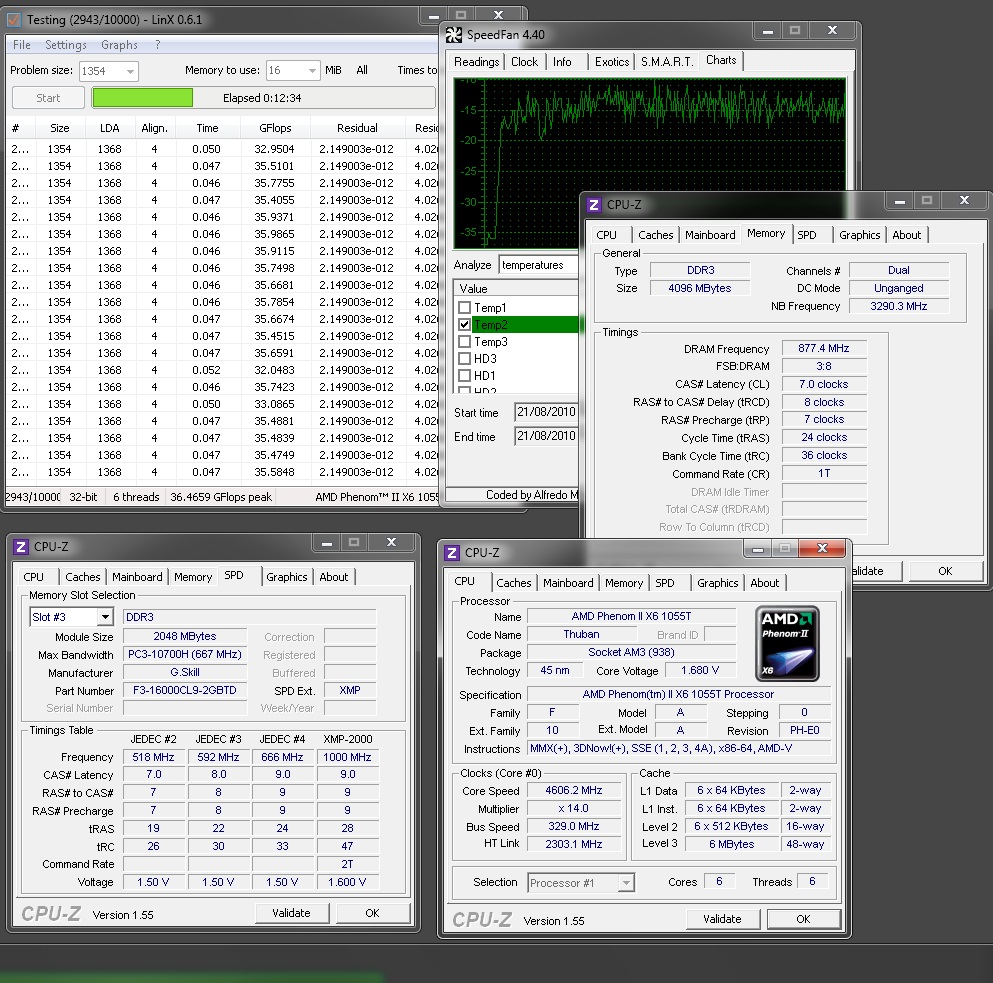Viewport: 993px width, 983px height.
Task: Click the F3-16000CL9-2GBTD part number value
Action: pyautogui.click(x=185, y=690)
